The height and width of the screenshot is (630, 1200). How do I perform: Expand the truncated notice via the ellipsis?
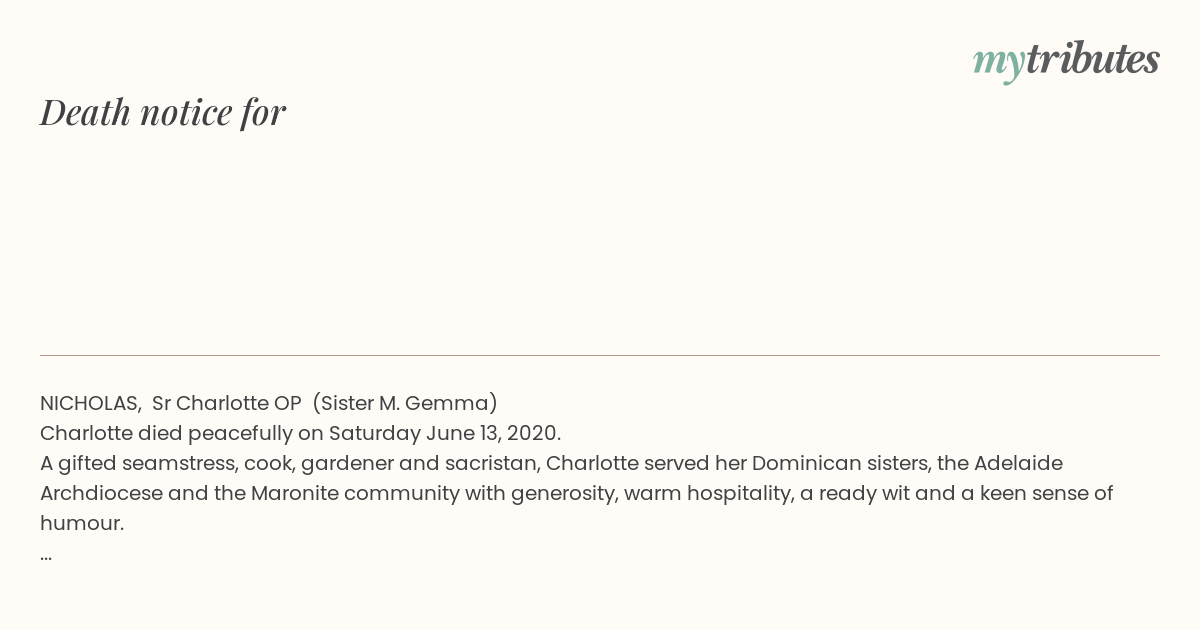(x=46, y=556)
